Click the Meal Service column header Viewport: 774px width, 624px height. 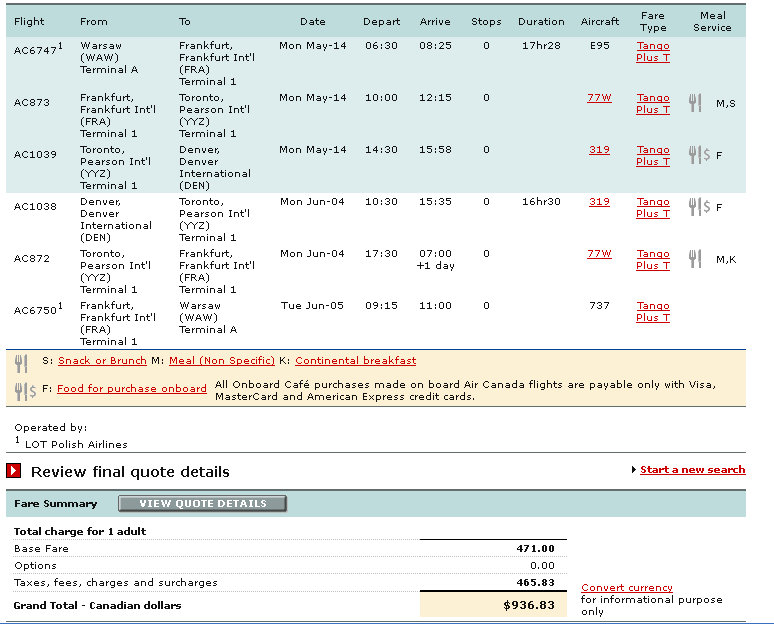pyautogui.click(x=712, y=22)
